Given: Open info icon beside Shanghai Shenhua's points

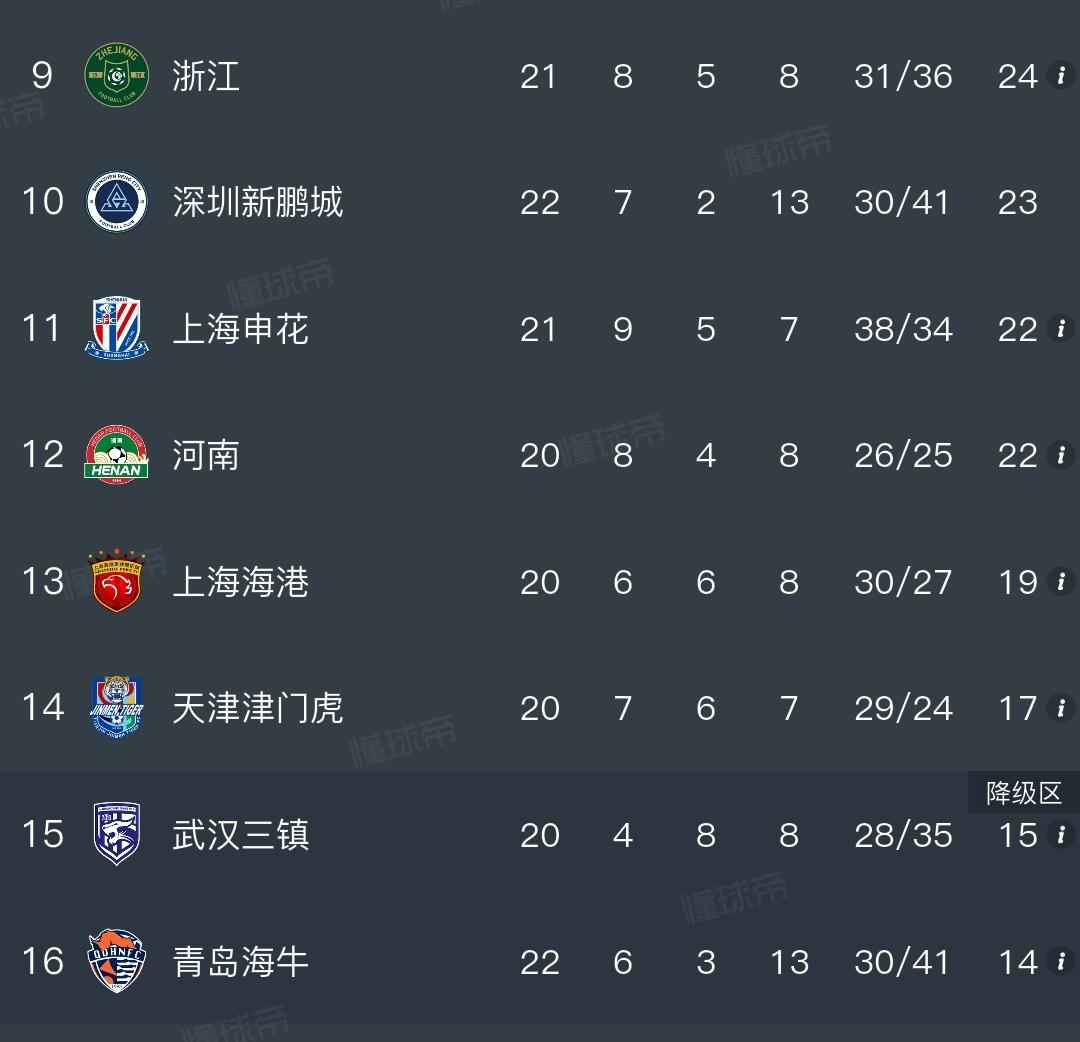Looking at the screenshot, I should click(x=1061, y=329).
